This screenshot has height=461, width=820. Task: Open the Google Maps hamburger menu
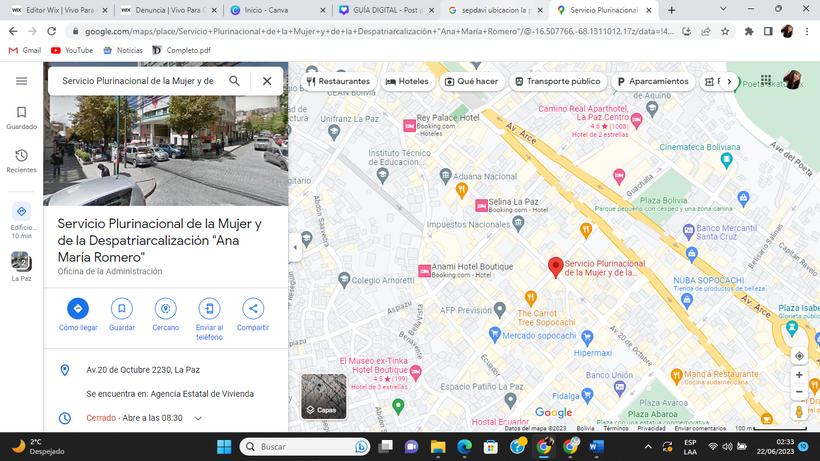click(21, 81)
